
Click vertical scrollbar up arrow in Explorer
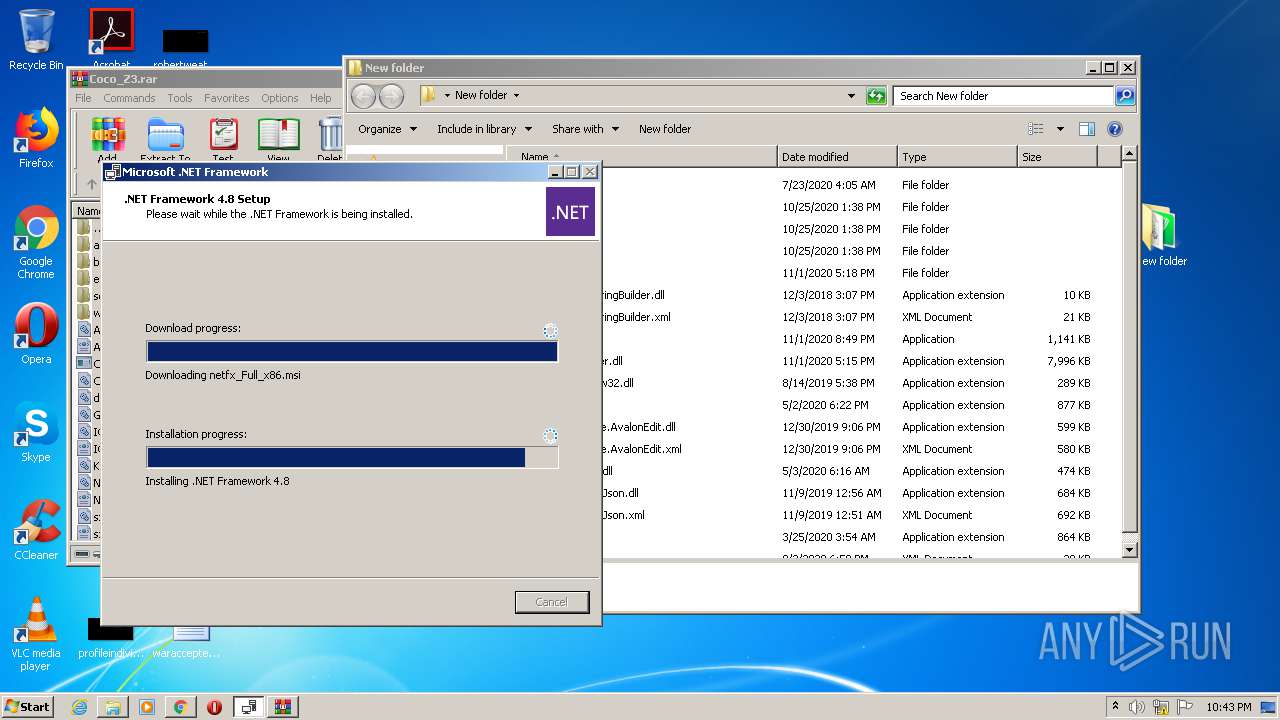coord(1130,154)
